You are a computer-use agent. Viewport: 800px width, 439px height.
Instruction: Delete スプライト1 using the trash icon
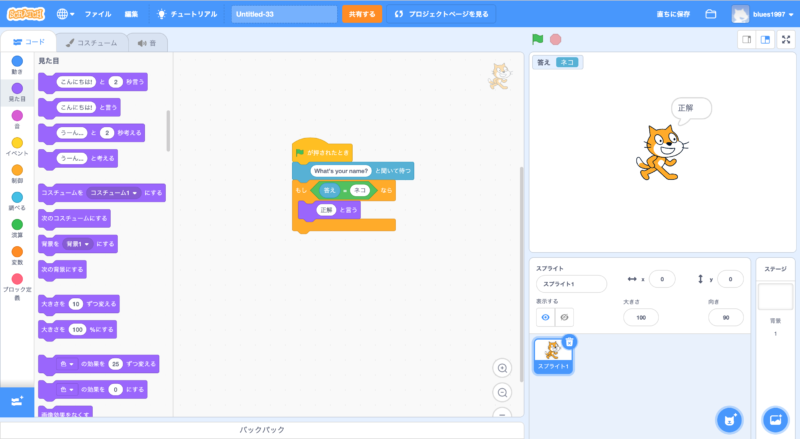coord(568,342)
